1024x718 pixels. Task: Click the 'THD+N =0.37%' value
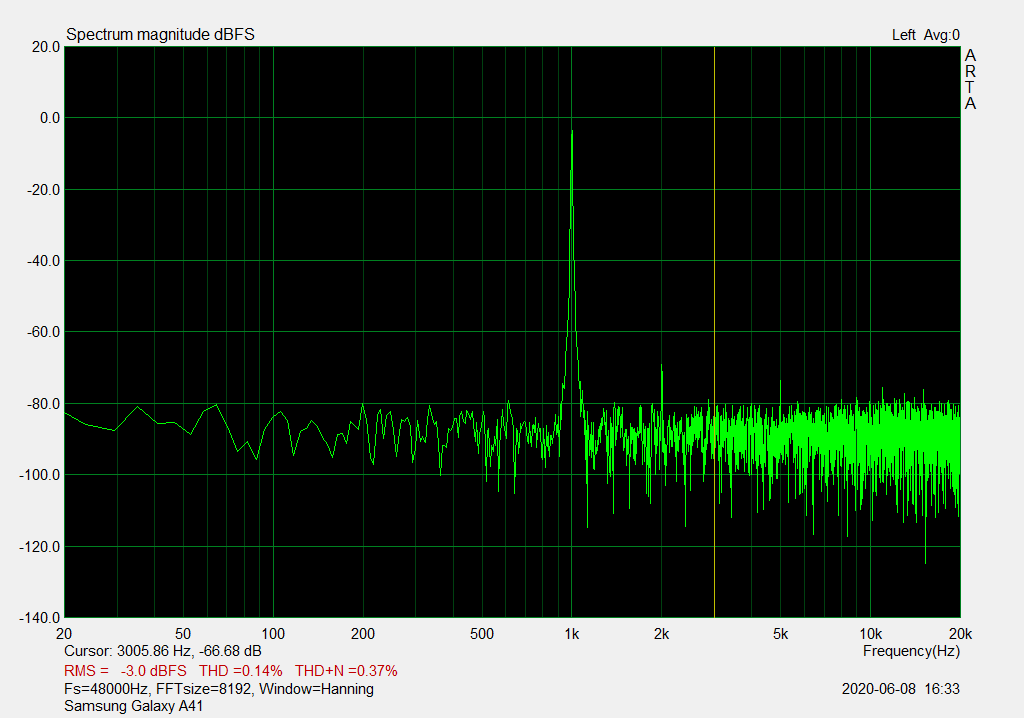[346, 671]
